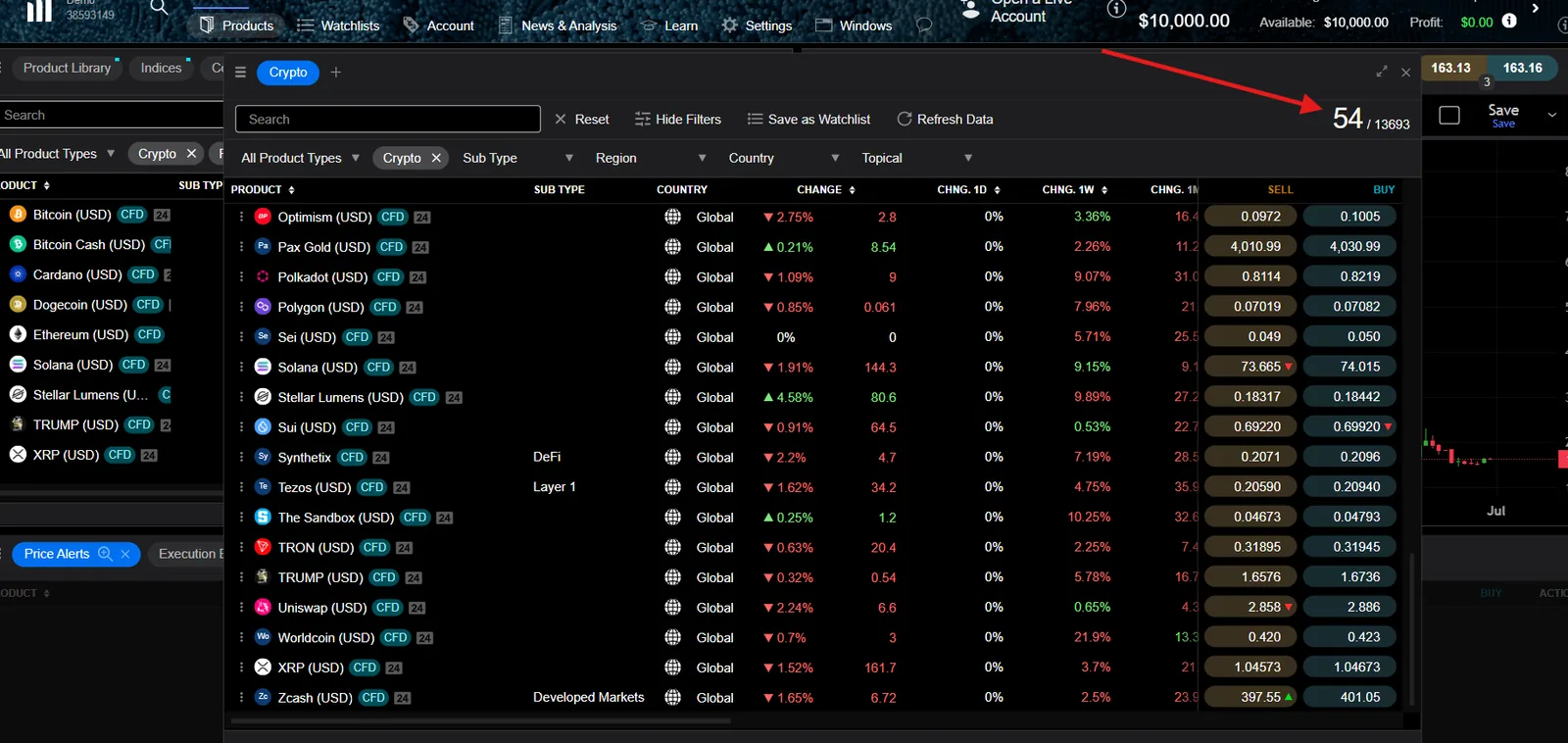Click the TRON coin icon
This screenshot has height=743, width=1568.
[263, 547]
